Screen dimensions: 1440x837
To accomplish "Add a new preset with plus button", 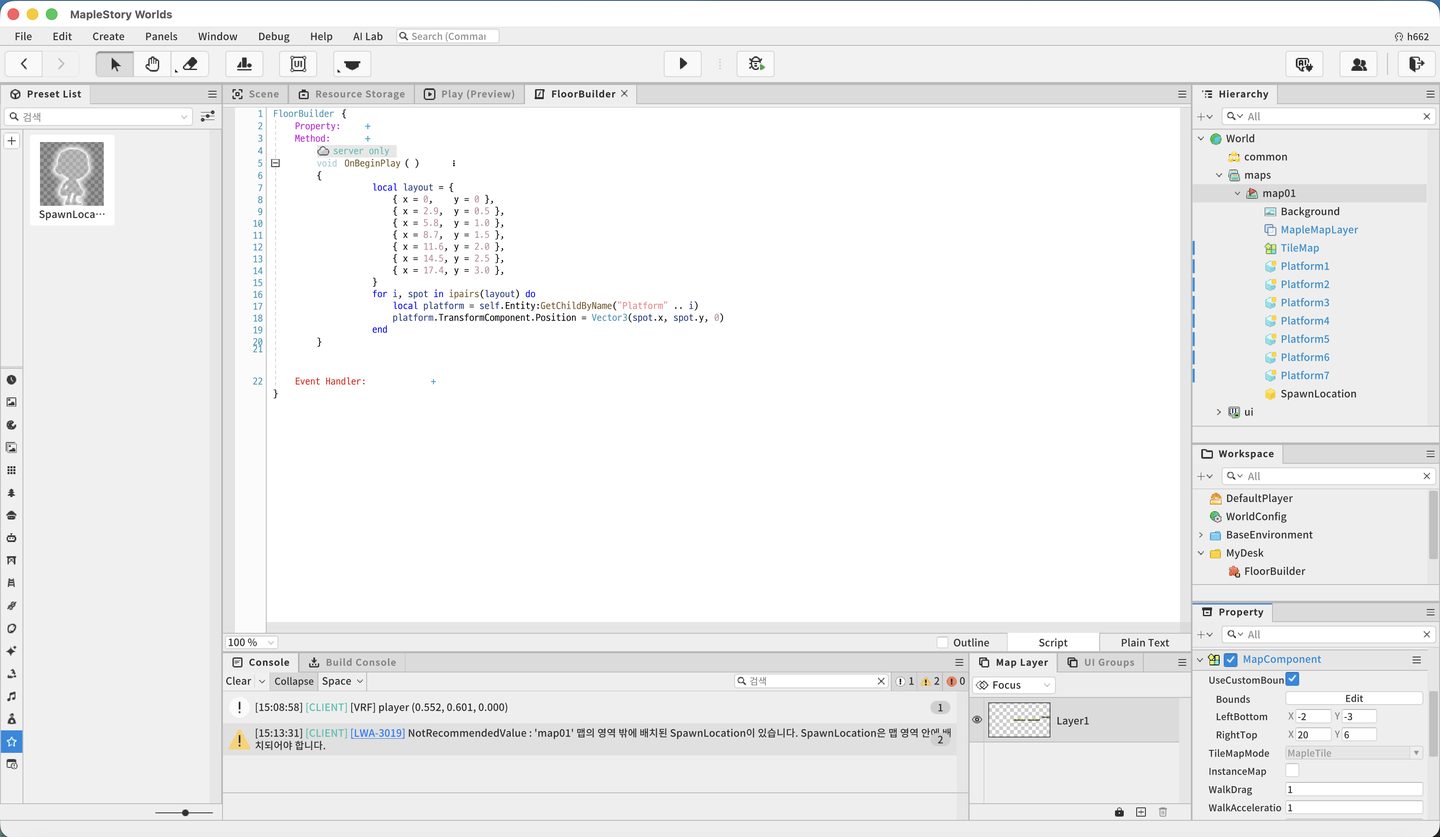I will pyautogui.click(x=12, y=141).
